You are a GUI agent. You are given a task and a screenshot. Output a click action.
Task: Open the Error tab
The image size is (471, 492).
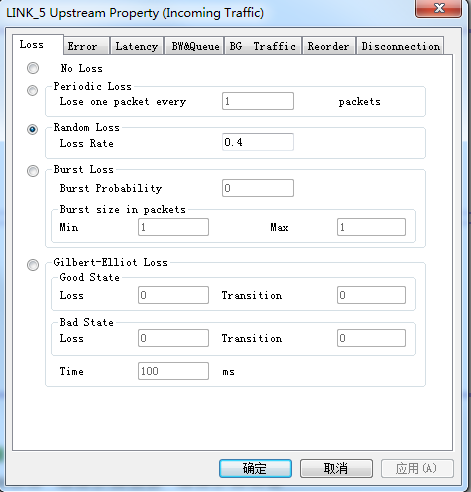click(86, 46)
